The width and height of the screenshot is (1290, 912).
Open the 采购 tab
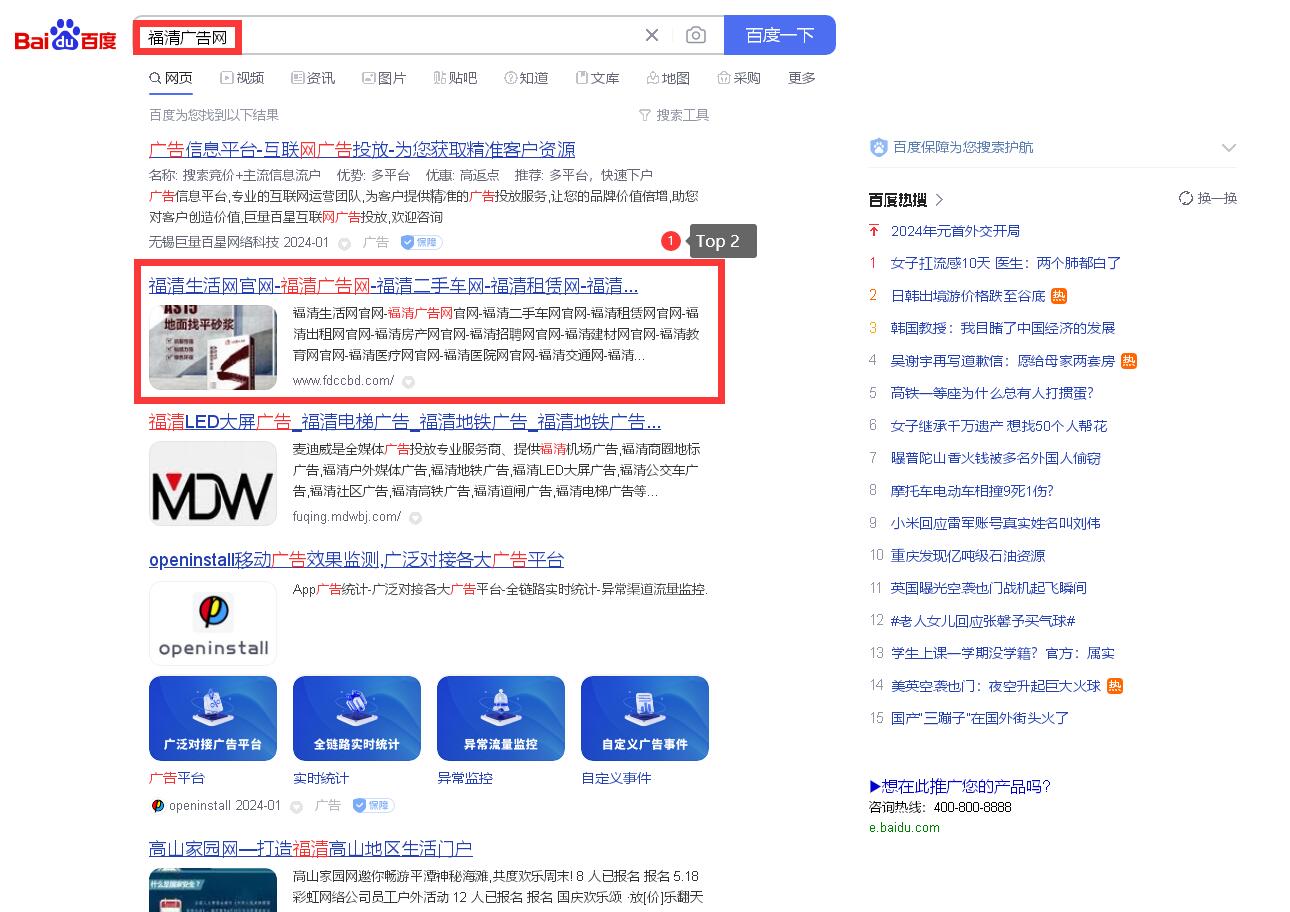pyautogui.click(x=739, y=78)
